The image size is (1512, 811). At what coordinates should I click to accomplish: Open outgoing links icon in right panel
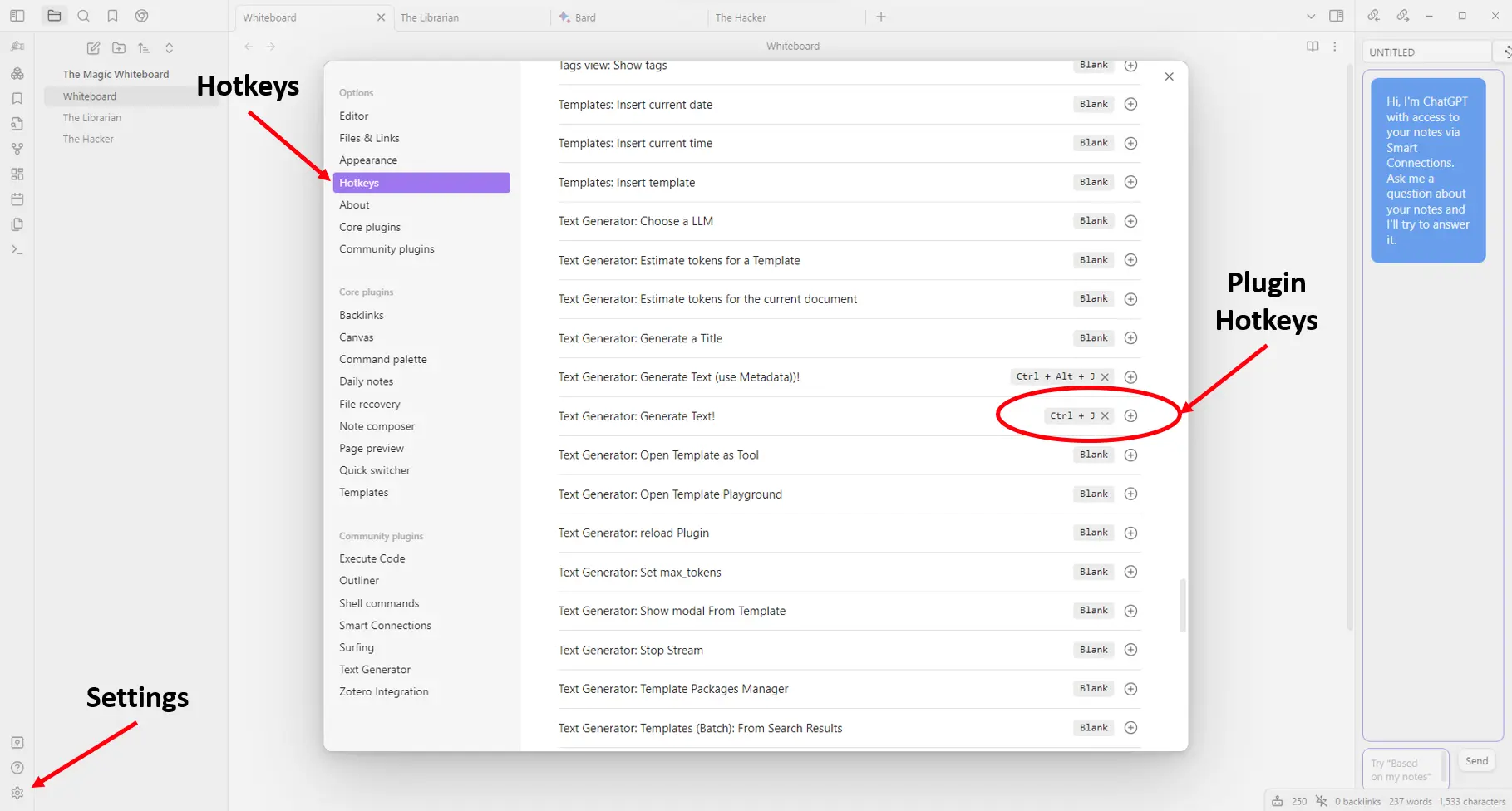[1403, 16]
